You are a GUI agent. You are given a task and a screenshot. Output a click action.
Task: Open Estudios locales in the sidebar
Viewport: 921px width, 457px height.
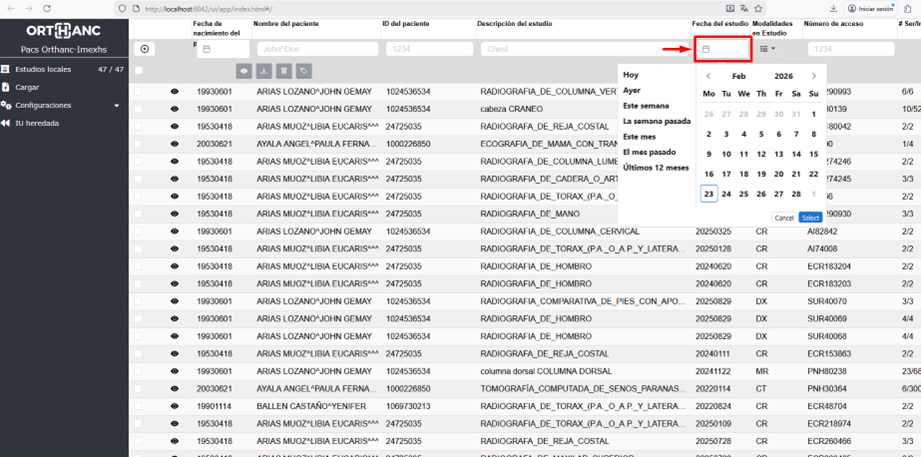[x=43, y=69]
